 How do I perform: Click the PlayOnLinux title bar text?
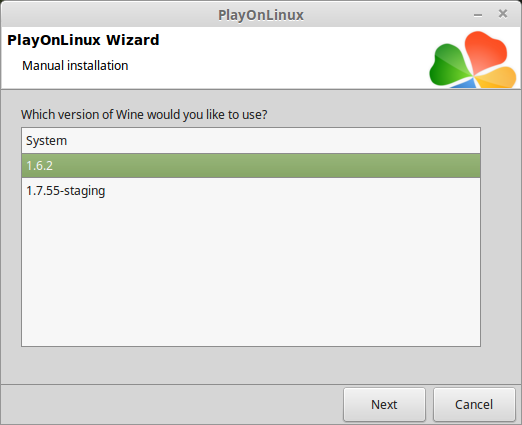(x=261, y=15)
